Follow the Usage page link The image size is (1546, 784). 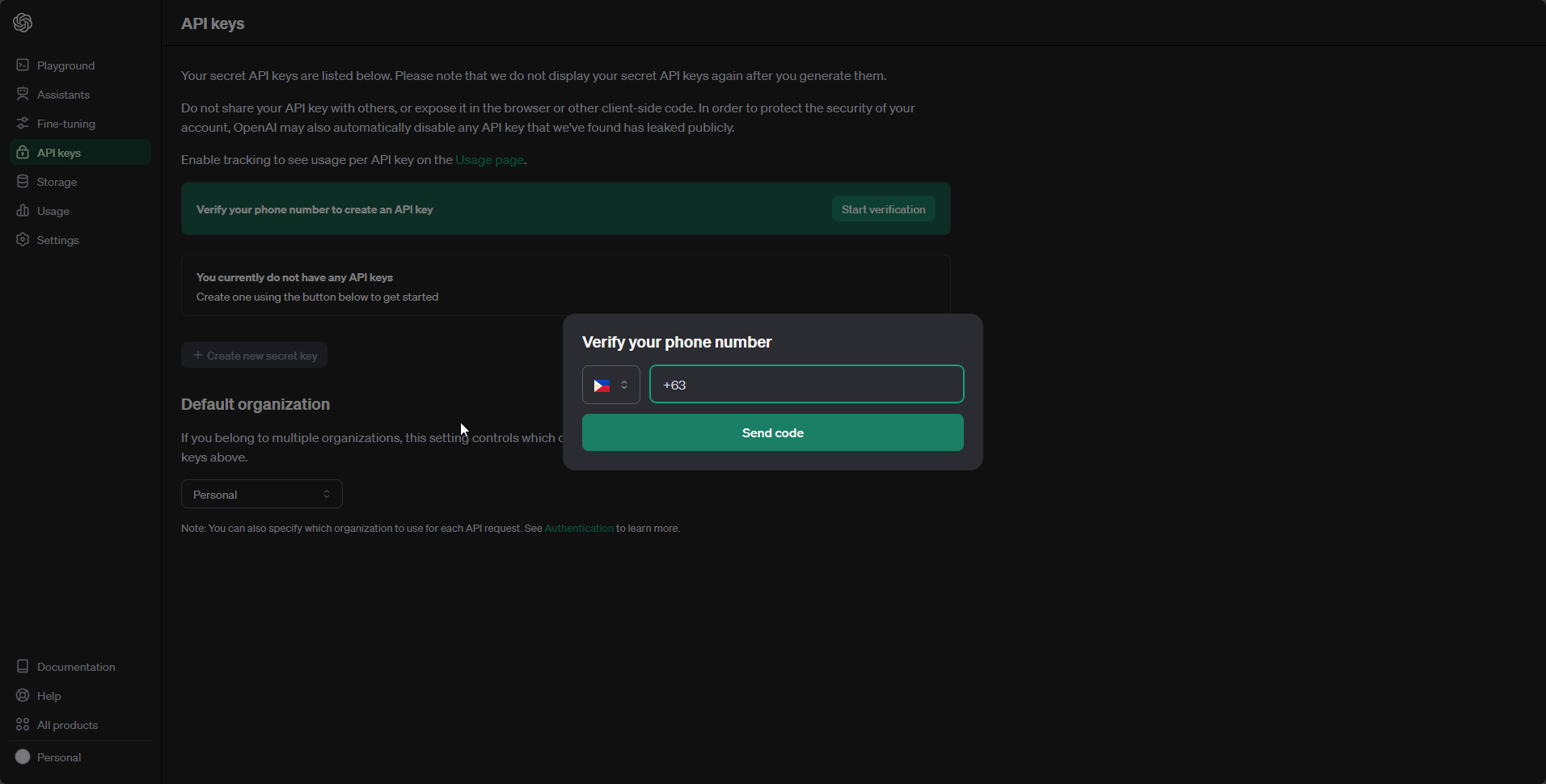[x=489, y=160]
